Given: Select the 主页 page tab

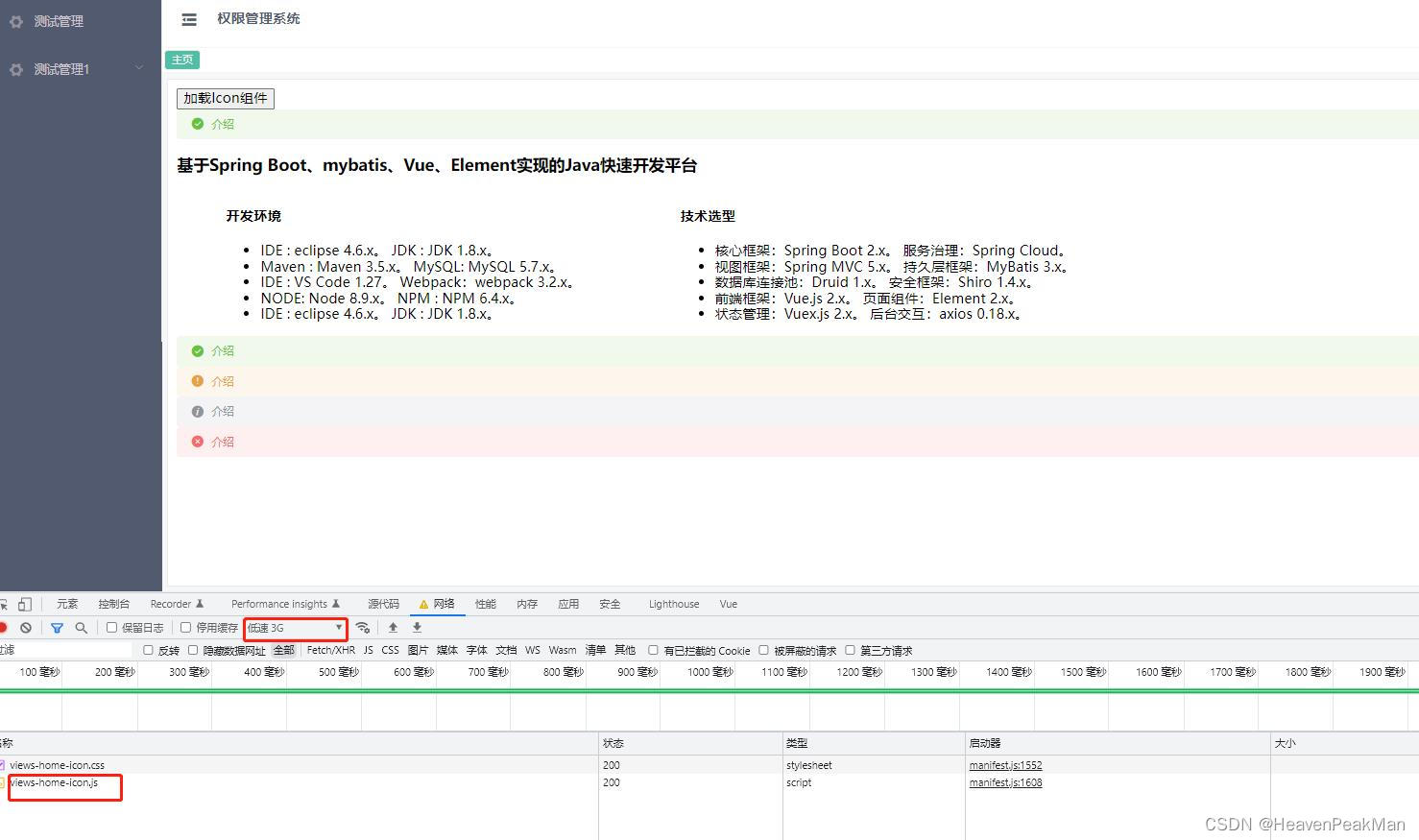Looking at the screenshot, I should 182,60.
